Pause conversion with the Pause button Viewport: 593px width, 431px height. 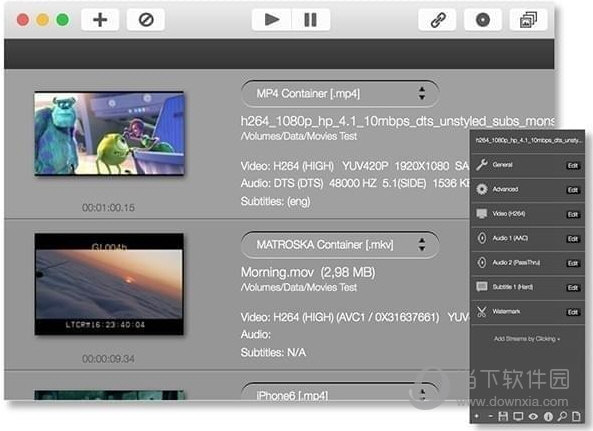(x=311, y=20)
